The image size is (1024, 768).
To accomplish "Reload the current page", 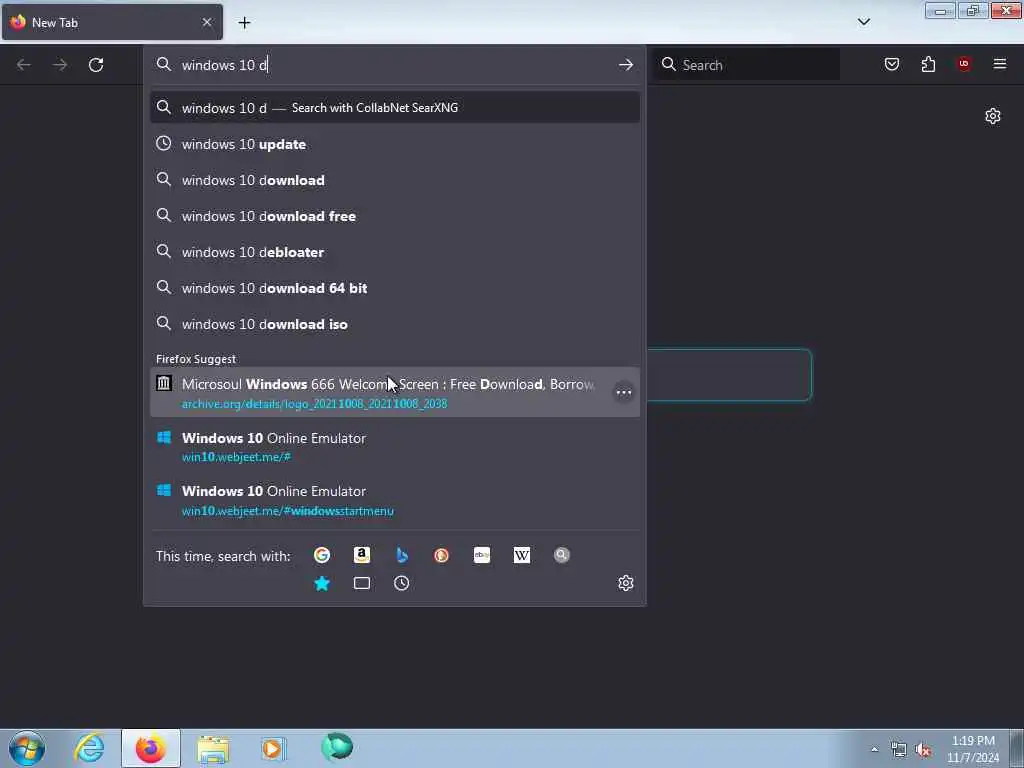I will pos(96,65).
